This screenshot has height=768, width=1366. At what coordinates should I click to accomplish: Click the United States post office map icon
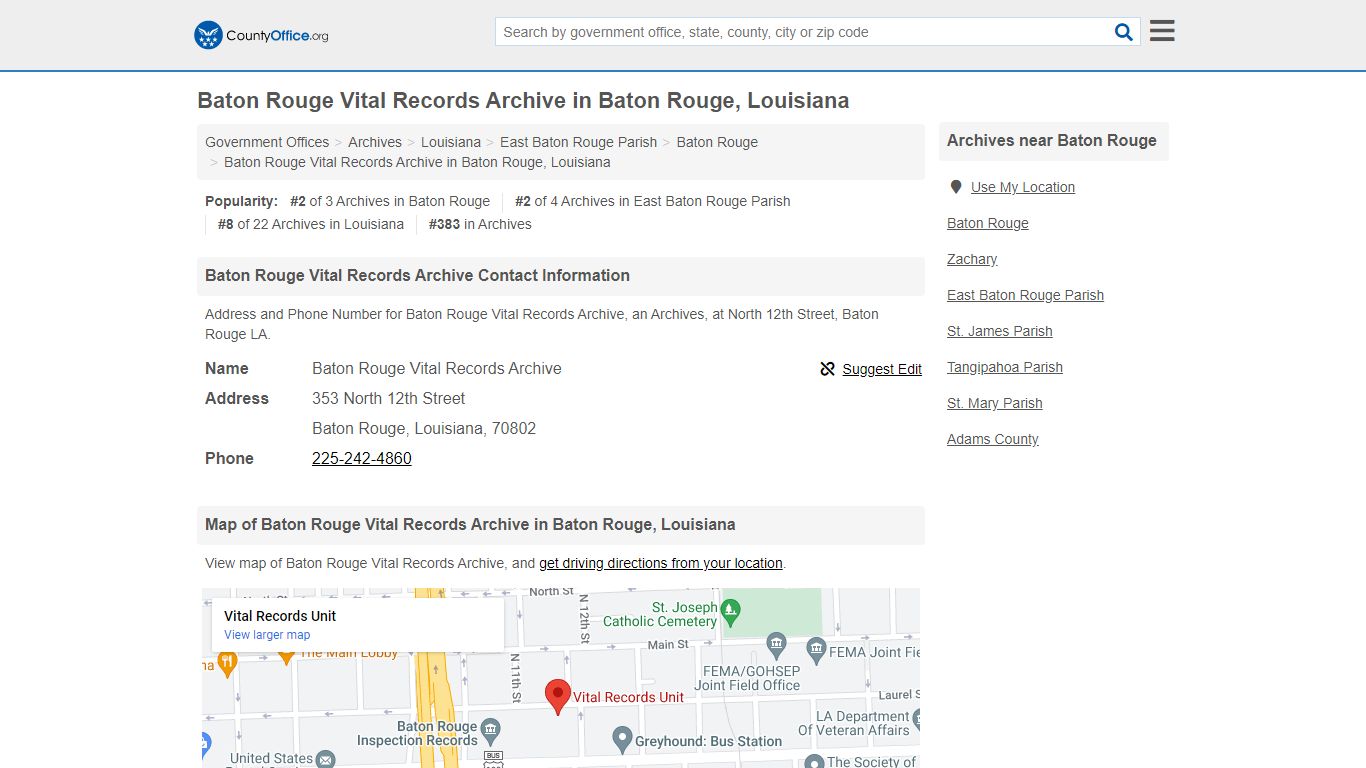pos(325,760)
